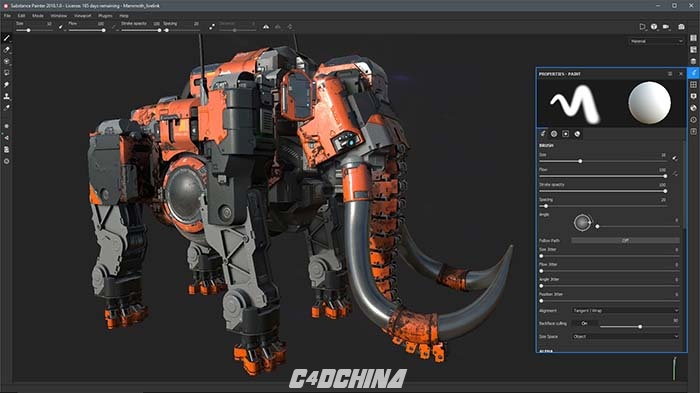Toggle size pen pressure icon in Properties
Screen dimensions: 700x393
click(x=675, y=158)
